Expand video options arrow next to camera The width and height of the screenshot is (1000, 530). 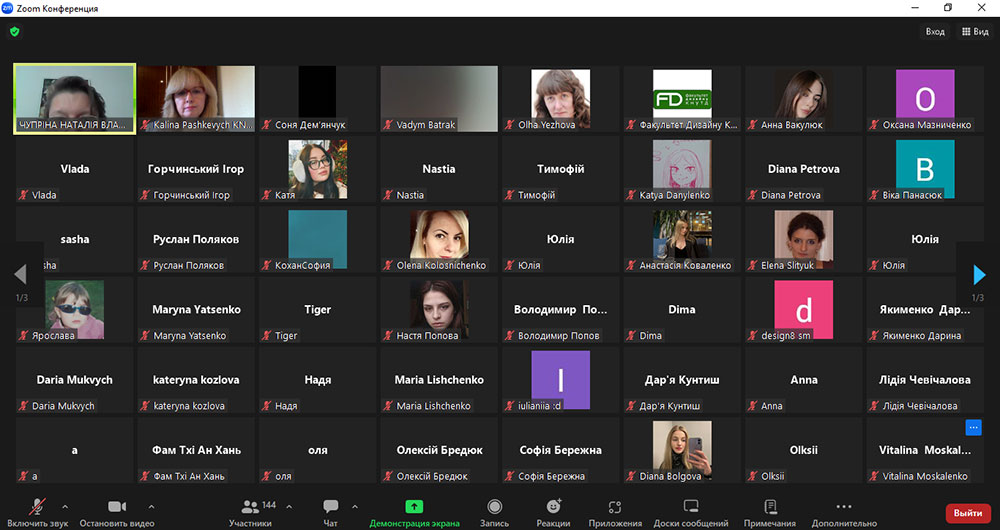pos(151,506)
